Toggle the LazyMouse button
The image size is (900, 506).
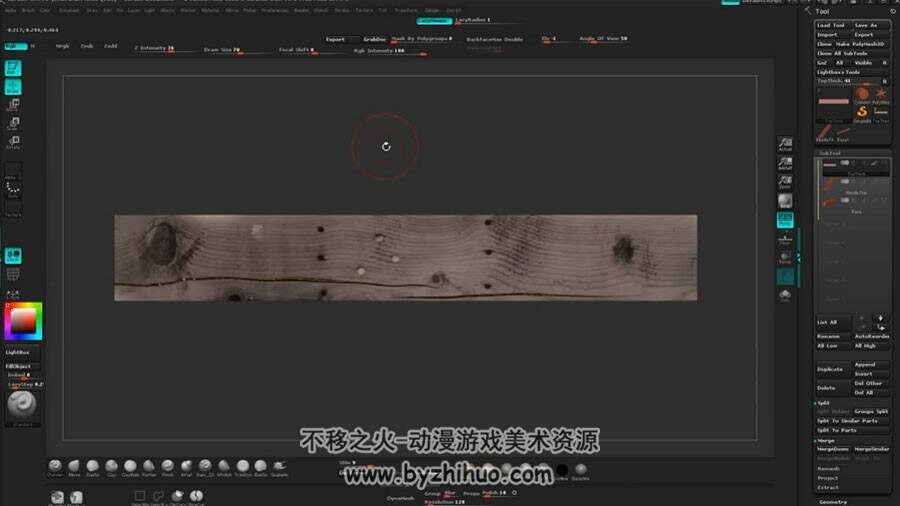click(x=434, y=21)
